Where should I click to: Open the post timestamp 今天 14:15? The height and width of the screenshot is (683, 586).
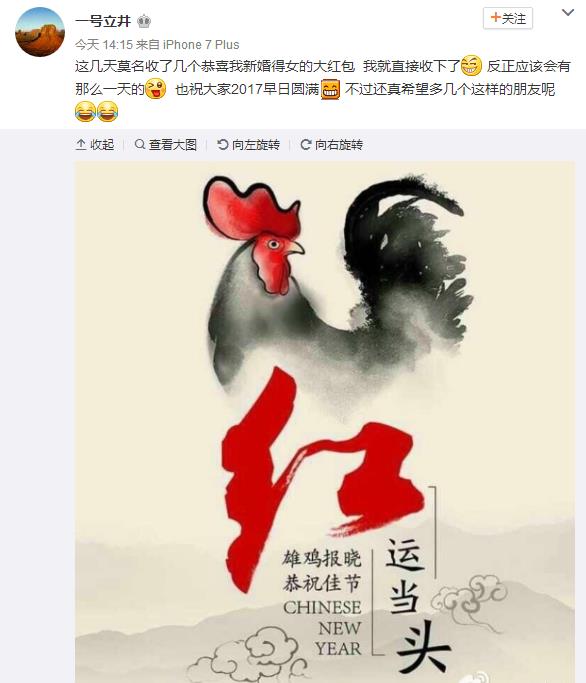(104, 44)
